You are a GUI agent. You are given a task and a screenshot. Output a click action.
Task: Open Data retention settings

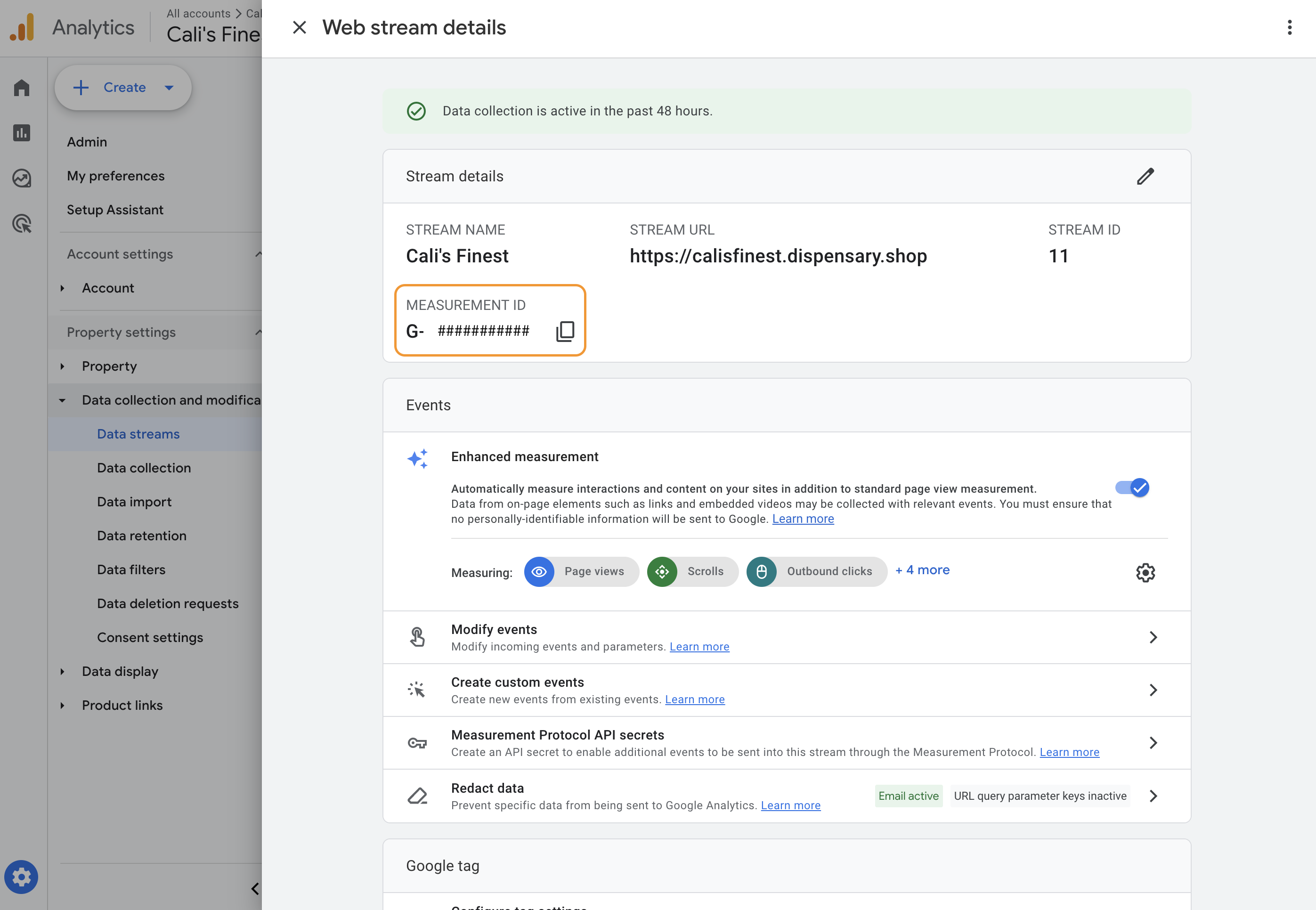[141, 536]
